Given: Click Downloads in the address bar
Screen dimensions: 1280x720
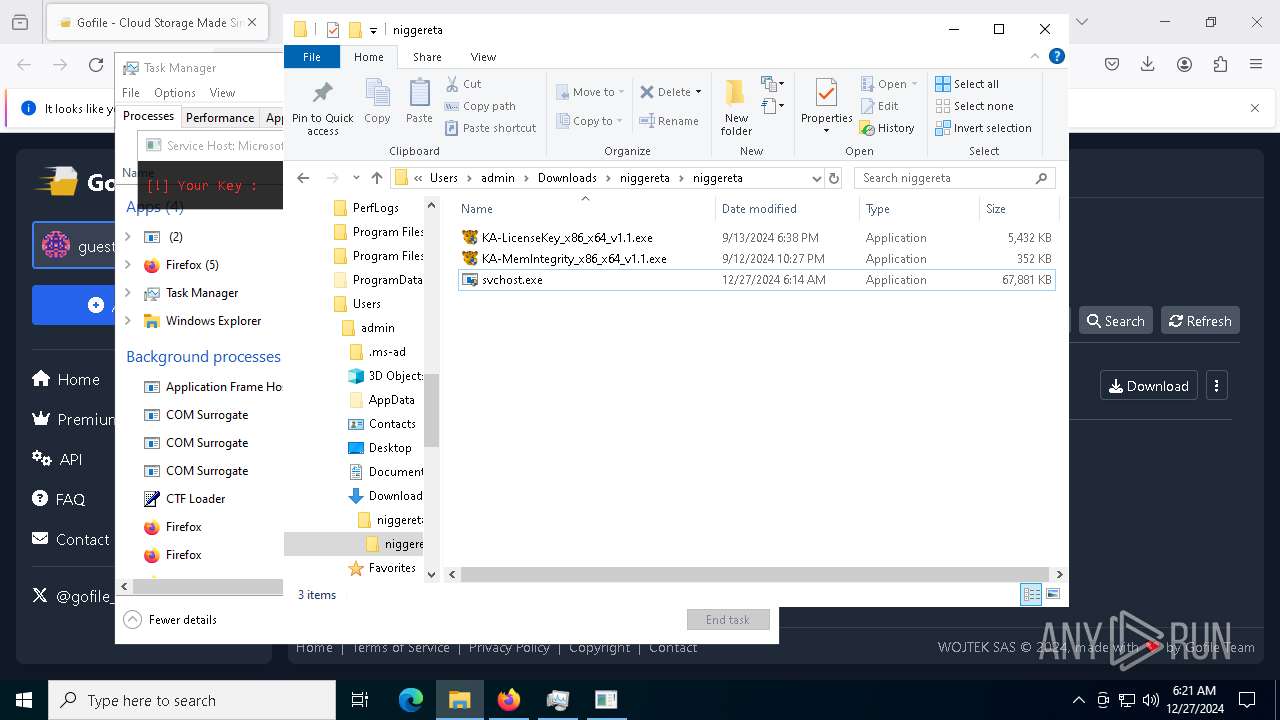Looking at the screenshot, I should [x=567, y=178].
